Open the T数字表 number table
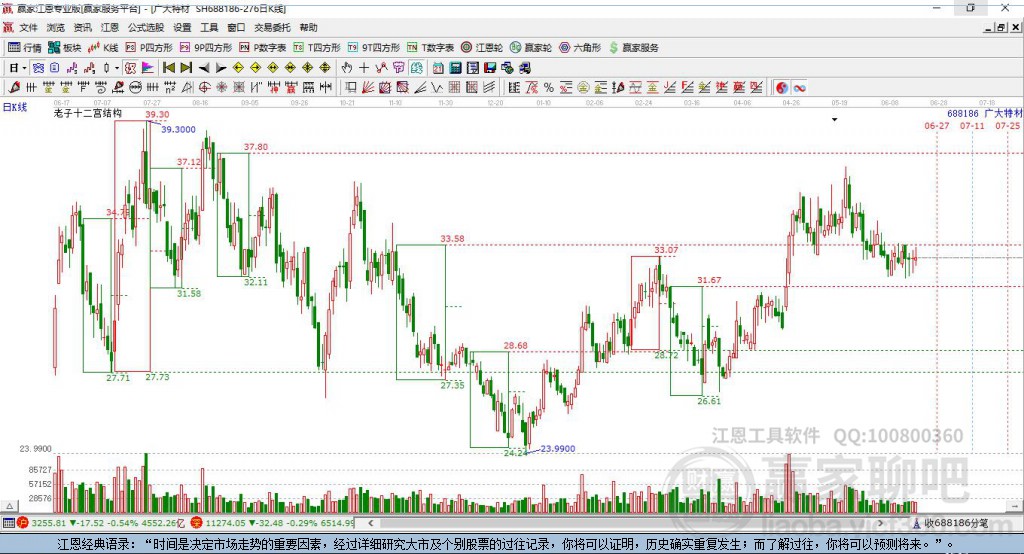Viewport: 1024px width, 554px height. click(430, 48)
